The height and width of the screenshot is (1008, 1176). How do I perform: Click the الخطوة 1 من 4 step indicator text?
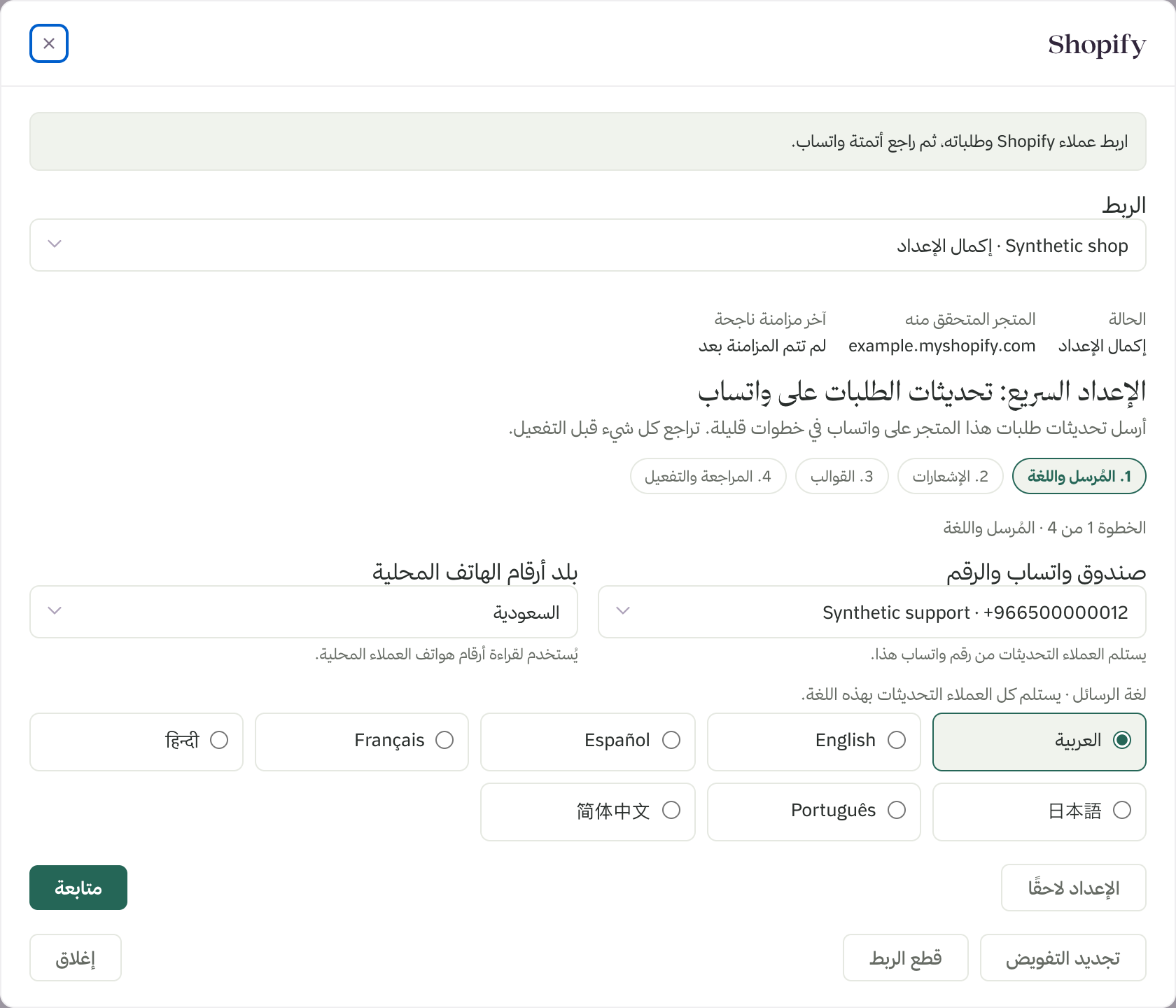click(1044, 528)
